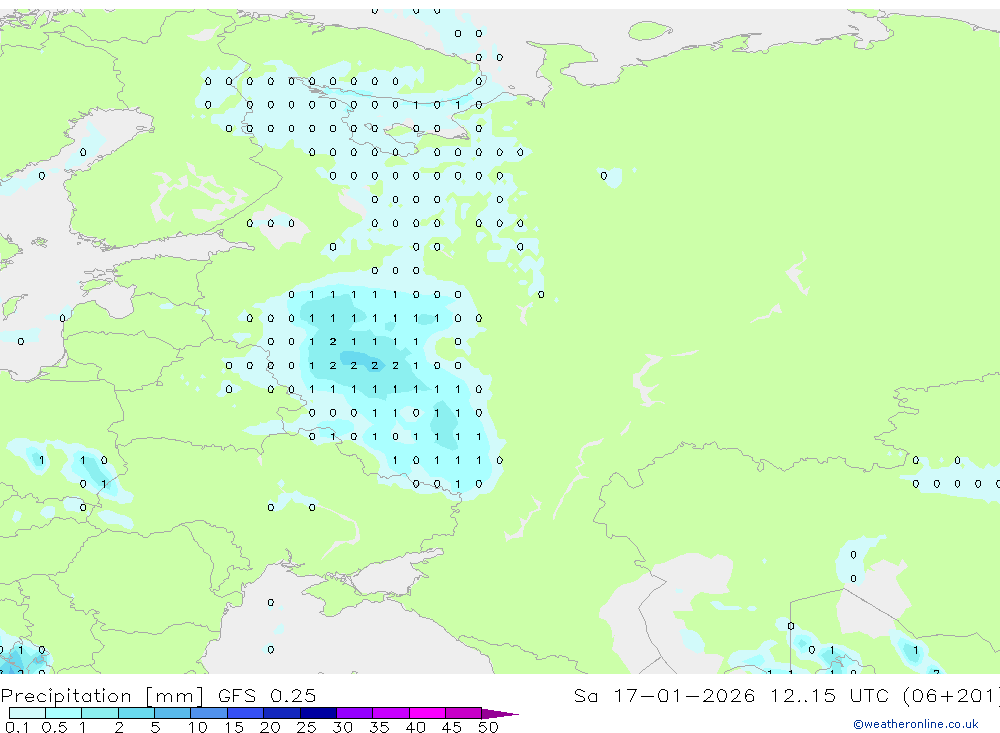Click the 'Precipitation [mm]' title text
Screen dimensions: 1000x733
[102, 695]
